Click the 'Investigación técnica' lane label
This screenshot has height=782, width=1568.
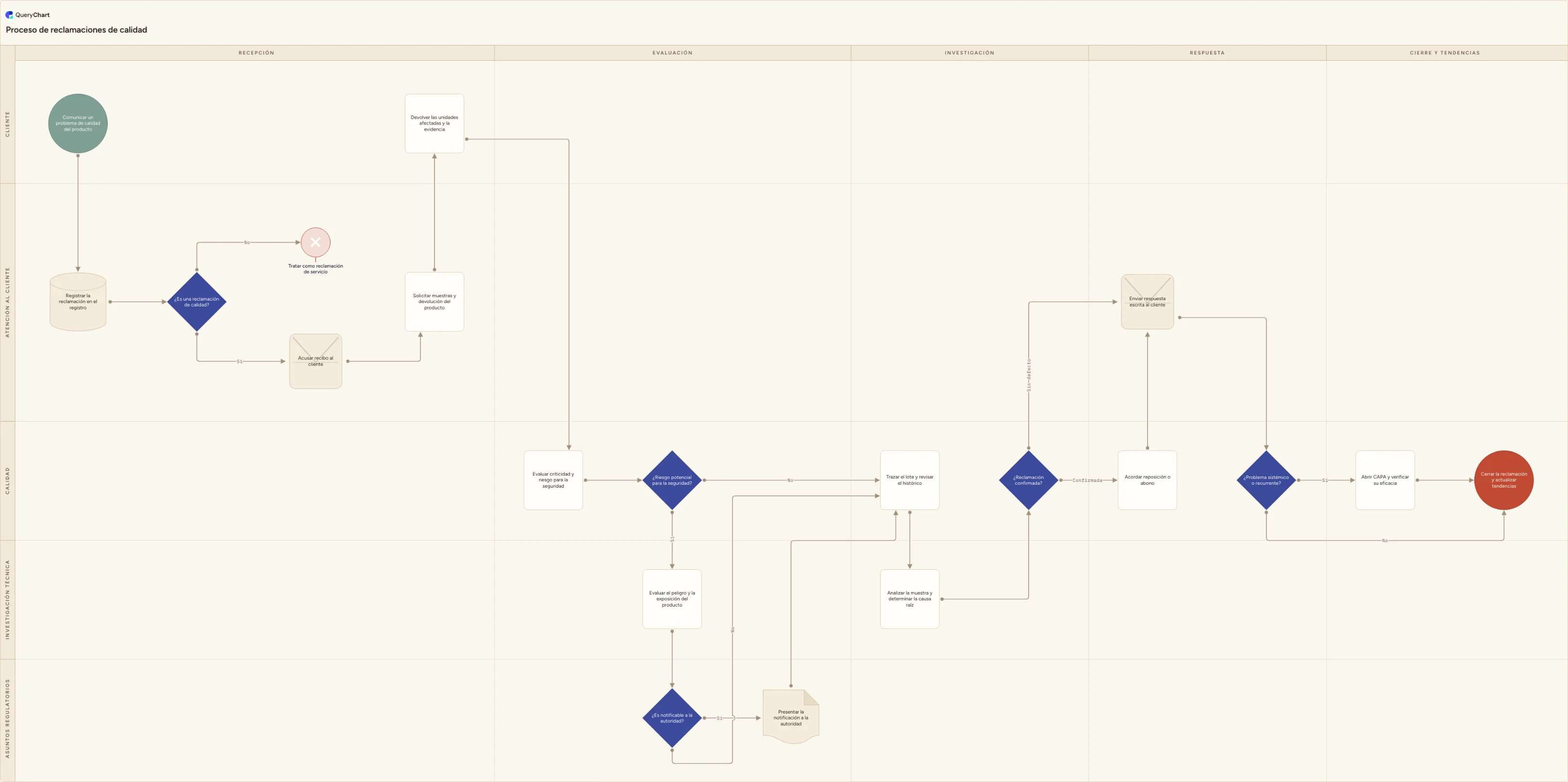pos(7,600)
